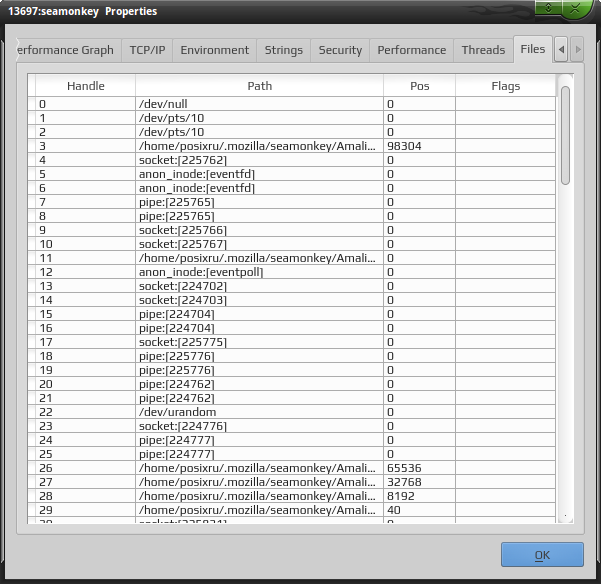
Task: Select socket:[225775] entry
Action: pyautogui.click(x=183, y=342)
